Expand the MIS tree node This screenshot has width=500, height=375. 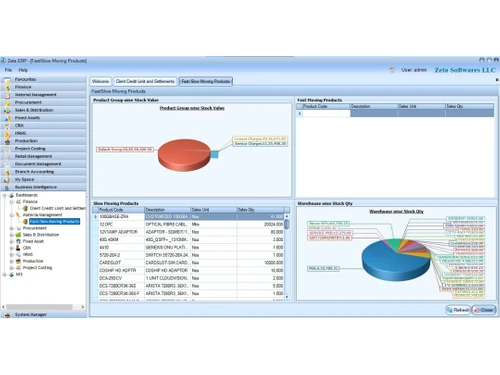click(x=4, y=274)
